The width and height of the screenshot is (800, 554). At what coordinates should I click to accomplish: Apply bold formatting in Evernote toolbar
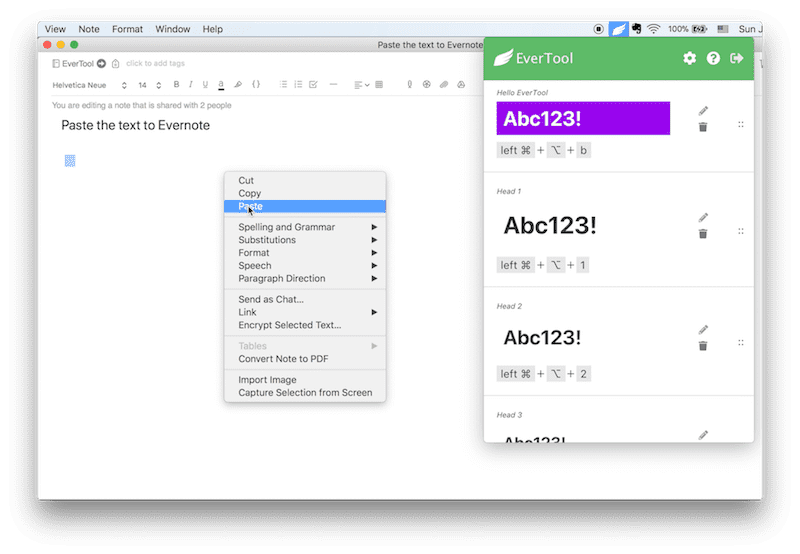tap(177, 84)
